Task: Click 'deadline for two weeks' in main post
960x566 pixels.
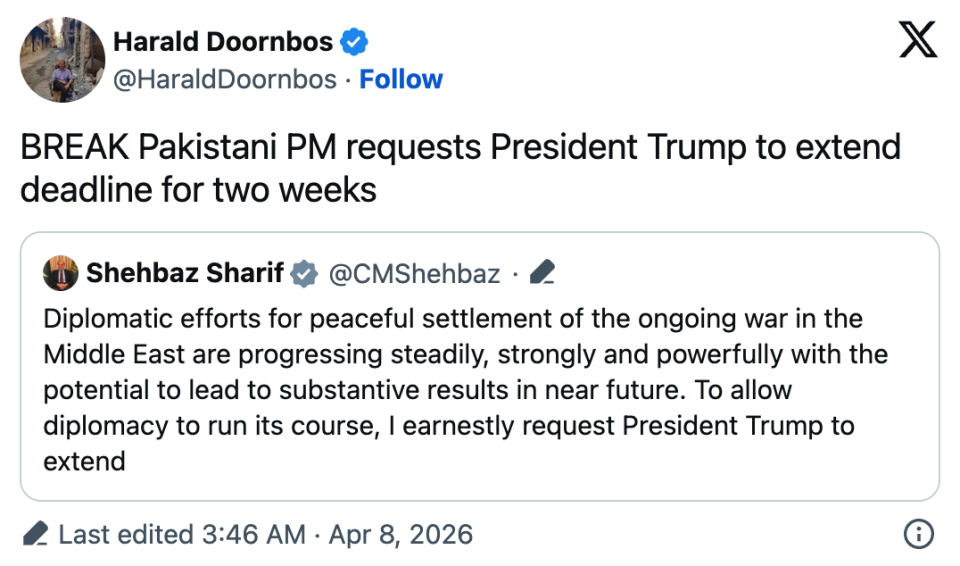Action: coord(198,189)
